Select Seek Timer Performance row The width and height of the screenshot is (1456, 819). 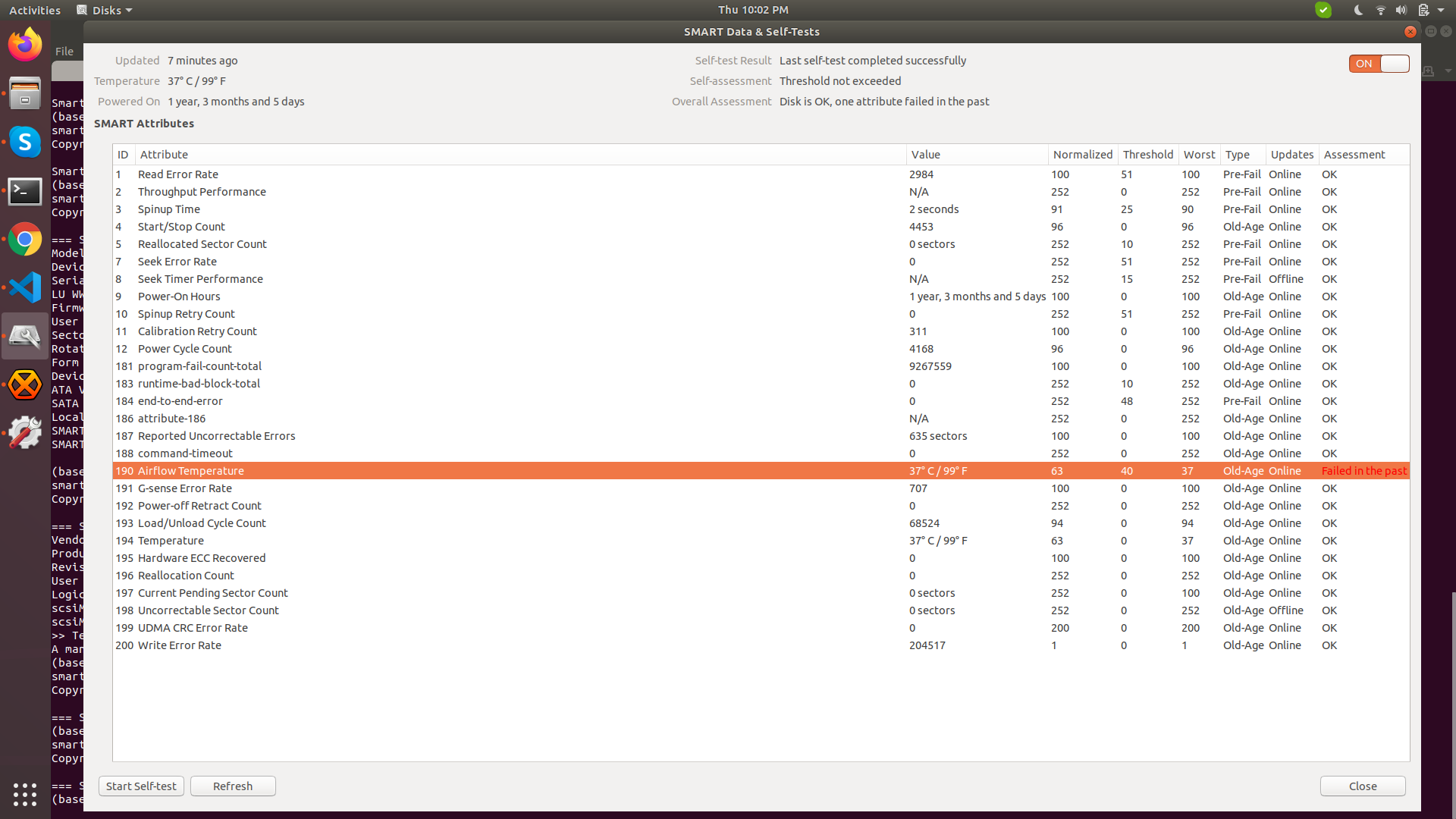point(761,279)
